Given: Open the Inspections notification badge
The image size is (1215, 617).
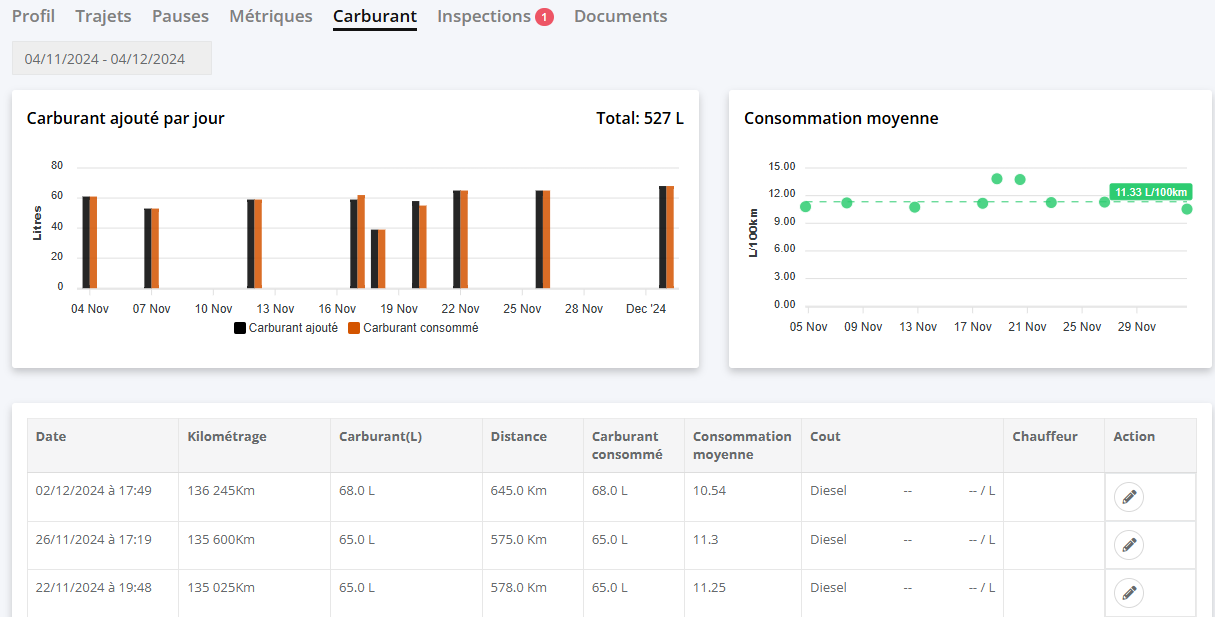Looking at the screenshot, I should tap(544, 17).
